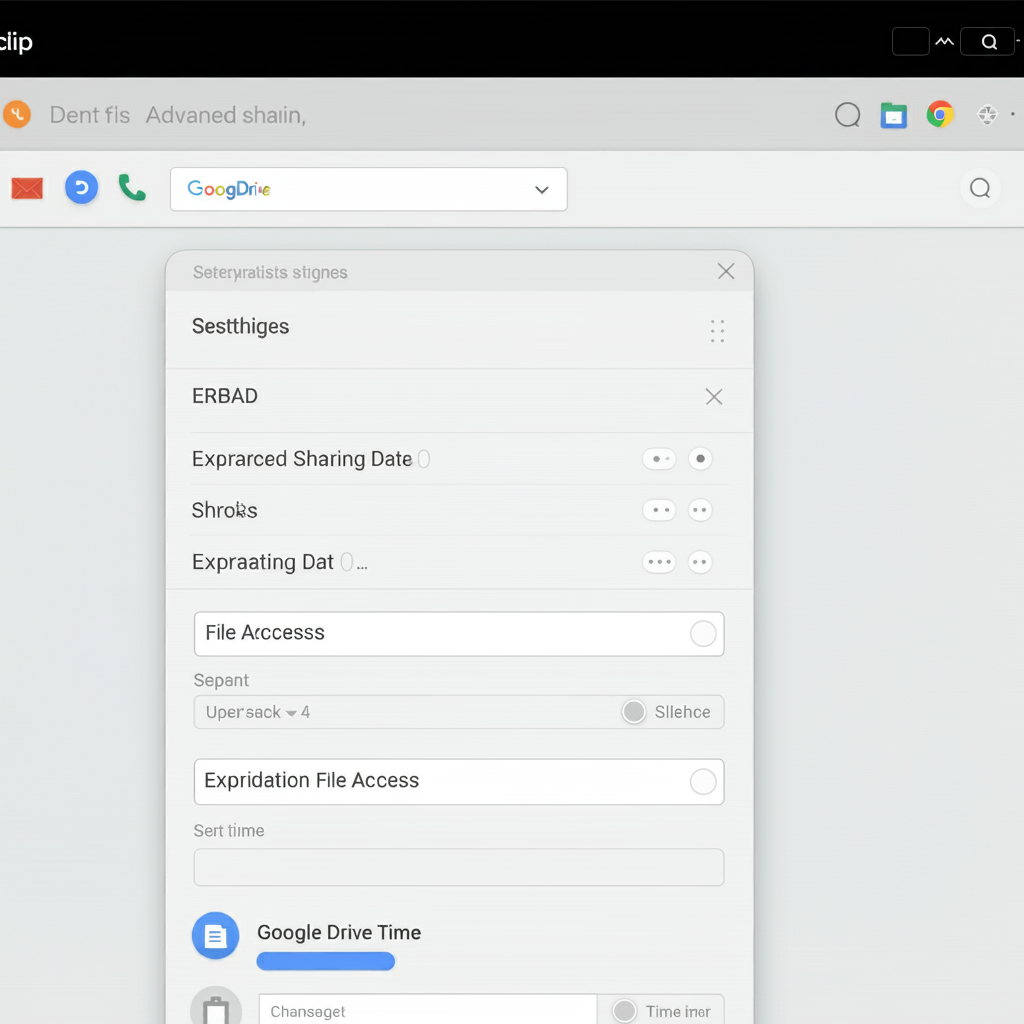Viewport: 1024px width, 1024px height.
Task: Click the Shroks label
Action: (224, 510)
